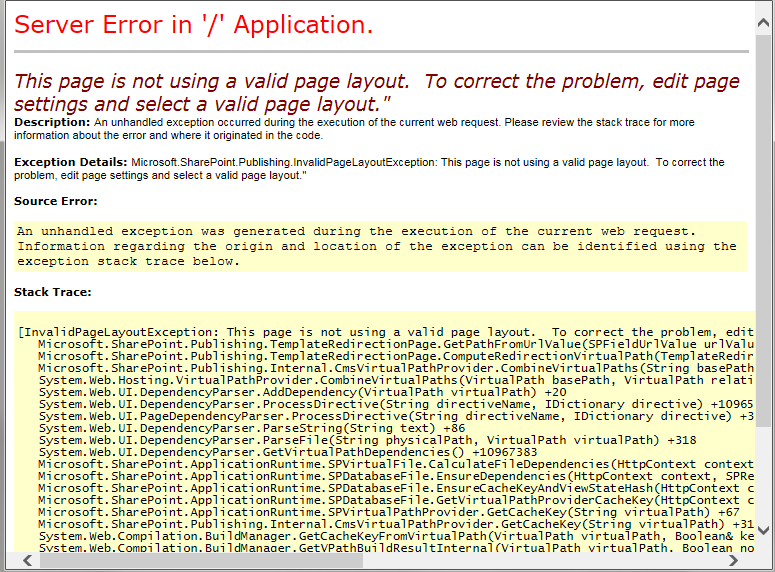775x572 pixels.
Task: Click the '[InvalidPageLayoutException:' stack trace line
Action: (386, 332)
